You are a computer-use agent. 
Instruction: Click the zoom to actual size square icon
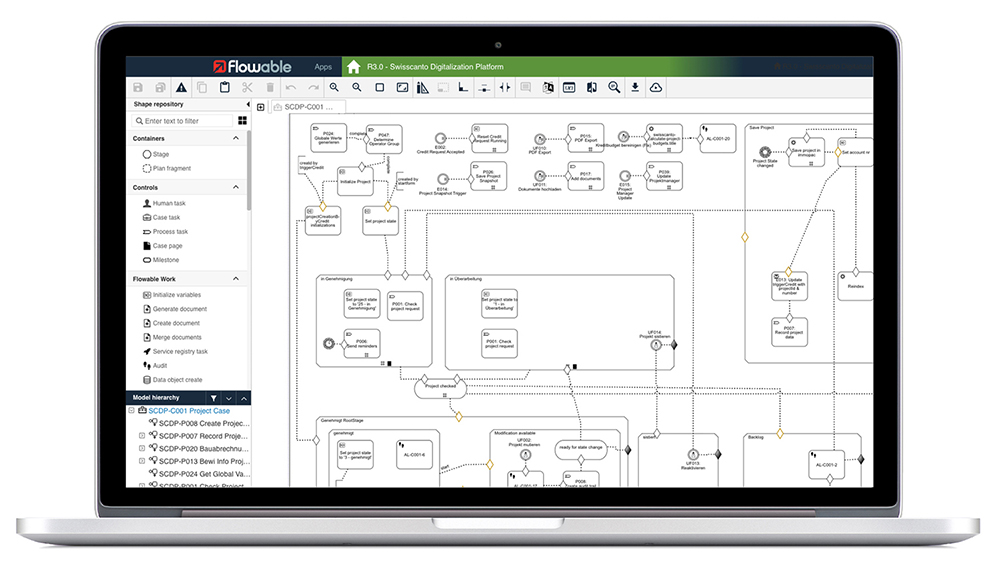click(x=379, y=87)
